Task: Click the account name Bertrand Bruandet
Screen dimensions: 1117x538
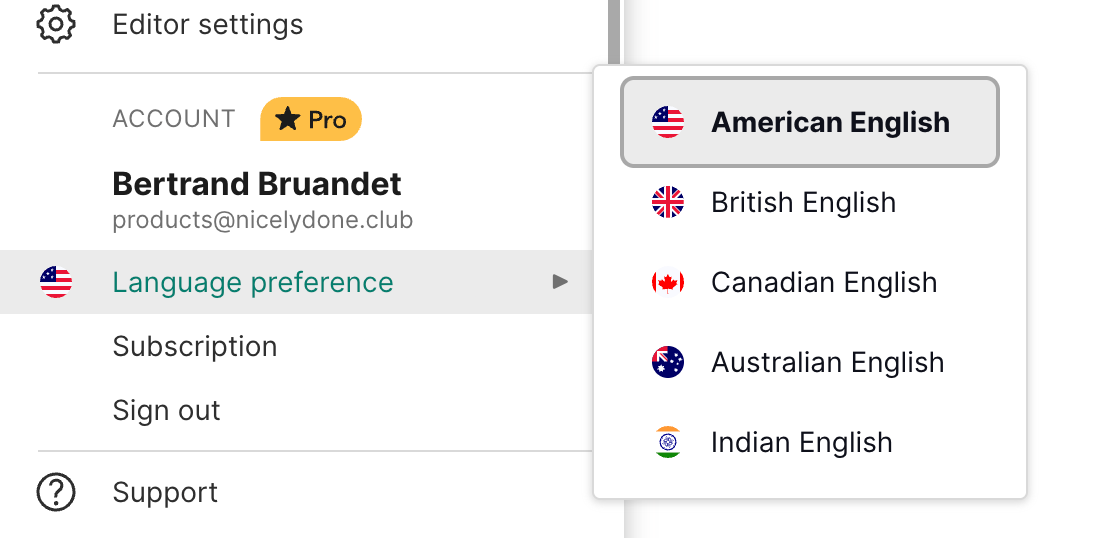Action: [x=257, y=184]
